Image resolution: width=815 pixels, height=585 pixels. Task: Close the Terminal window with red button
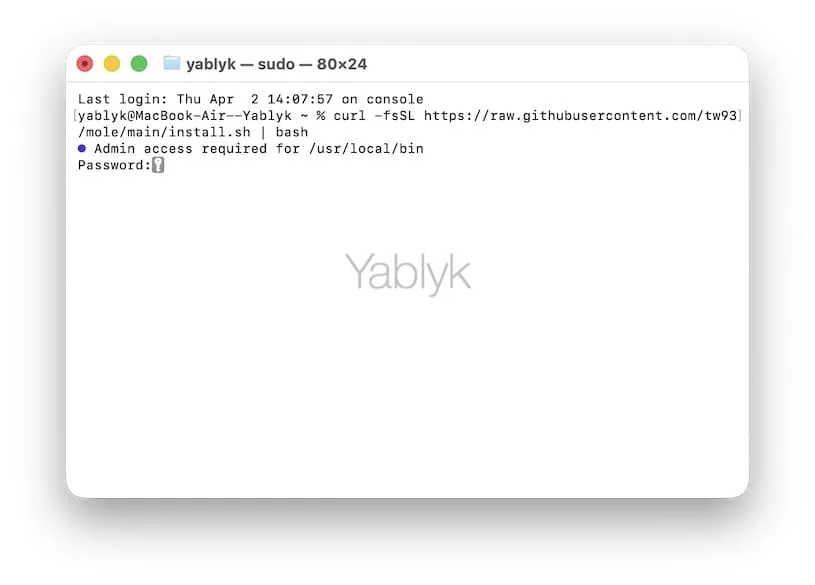tap(85, 63)
